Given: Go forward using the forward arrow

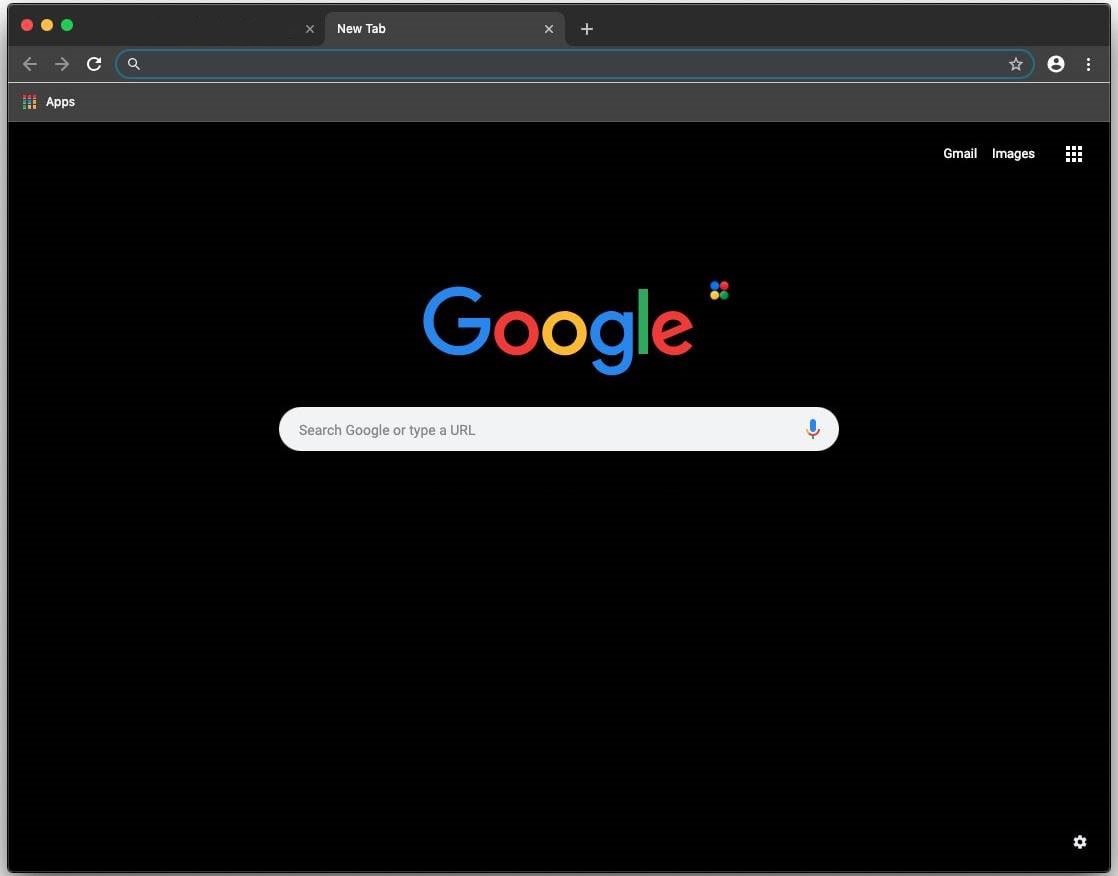Looking at the screenshot, I should [x=62, y=64].
